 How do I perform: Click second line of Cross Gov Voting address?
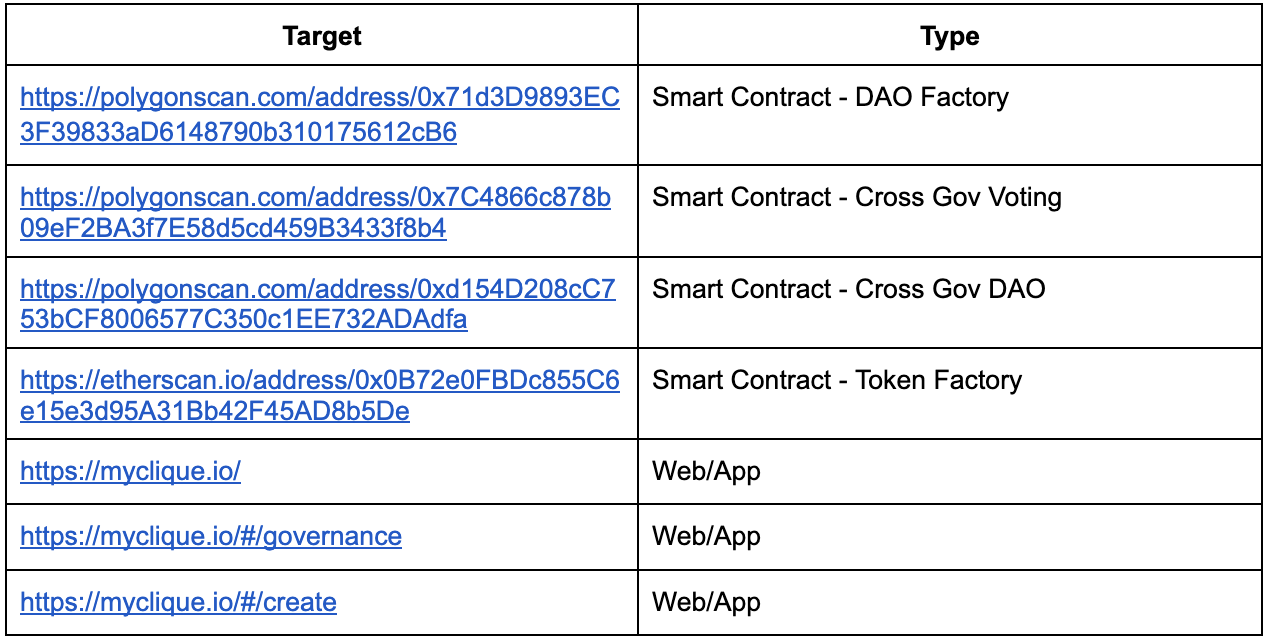(x=233, y=229)
